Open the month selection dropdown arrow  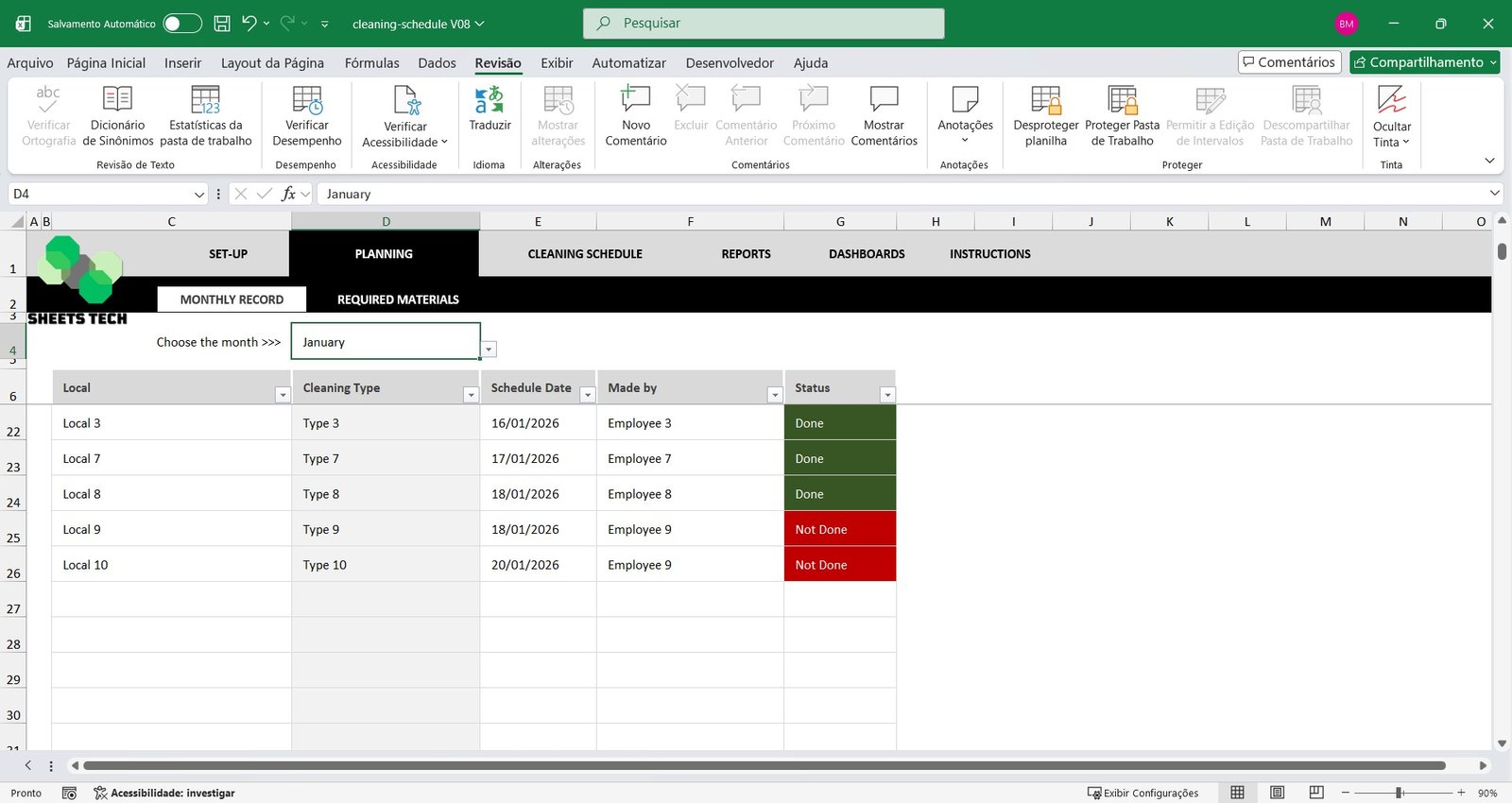[x=489, y=350]
